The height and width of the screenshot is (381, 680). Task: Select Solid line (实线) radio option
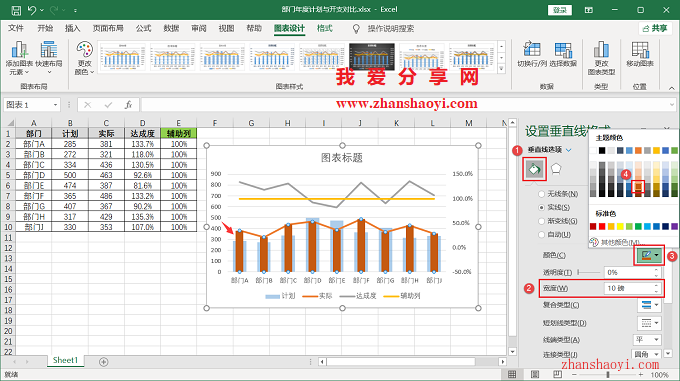pyautogui.click(x=555, y=207)
